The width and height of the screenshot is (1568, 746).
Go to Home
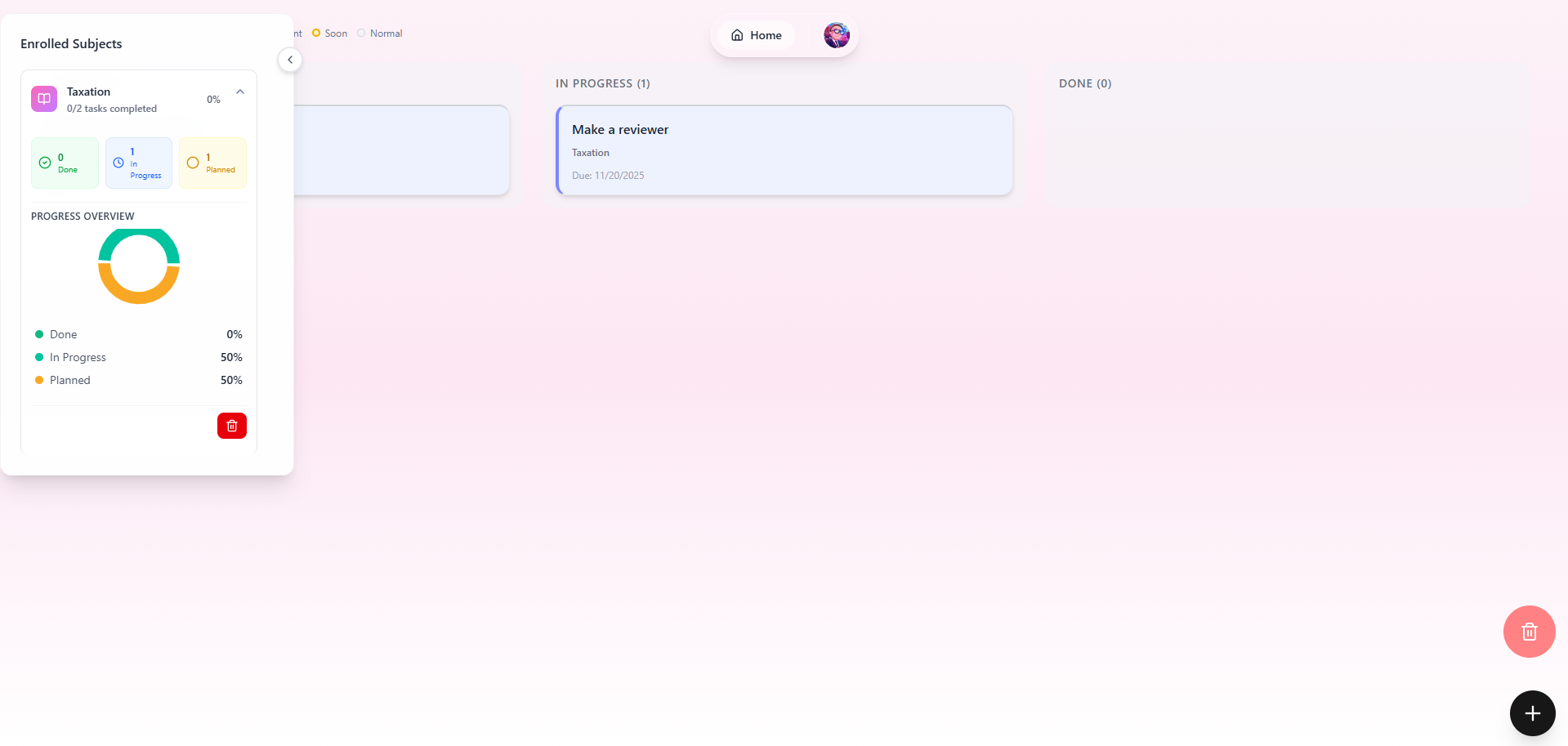757,35
